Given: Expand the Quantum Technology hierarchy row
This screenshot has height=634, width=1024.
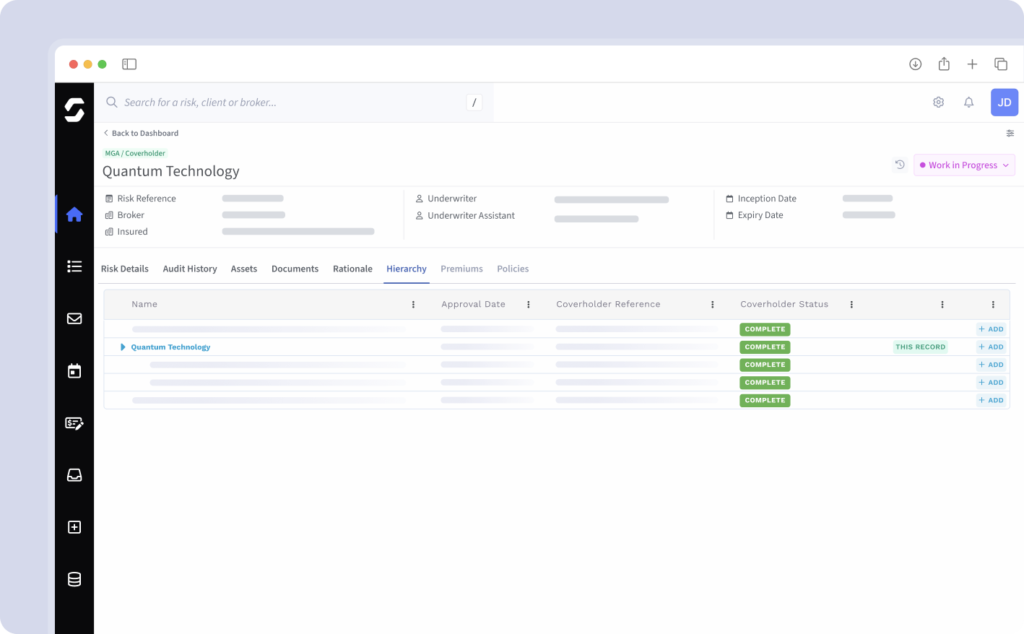Looking at the screenshot, I should [x=122, y=346].
